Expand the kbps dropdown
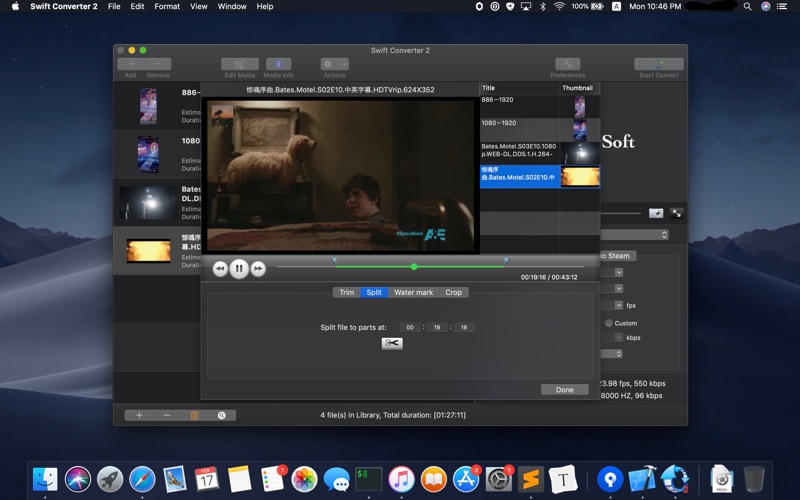Image resolution: width=800 pixels, height=500 pixels. click(x=618, y=338)
